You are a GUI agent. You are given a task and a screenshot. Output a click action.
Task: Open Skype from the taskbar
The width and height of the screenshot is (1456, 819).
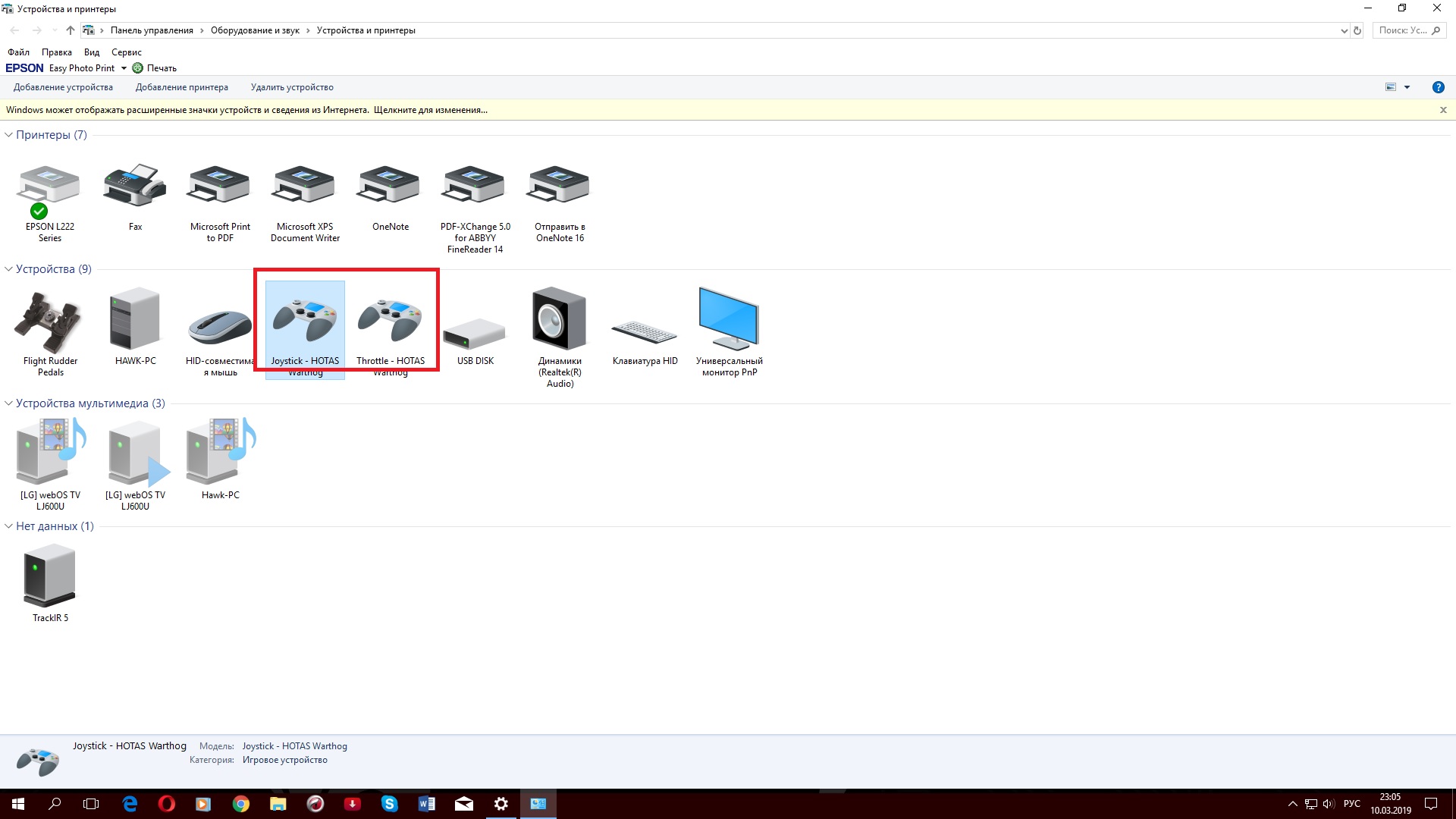click(x=390, y=804)
